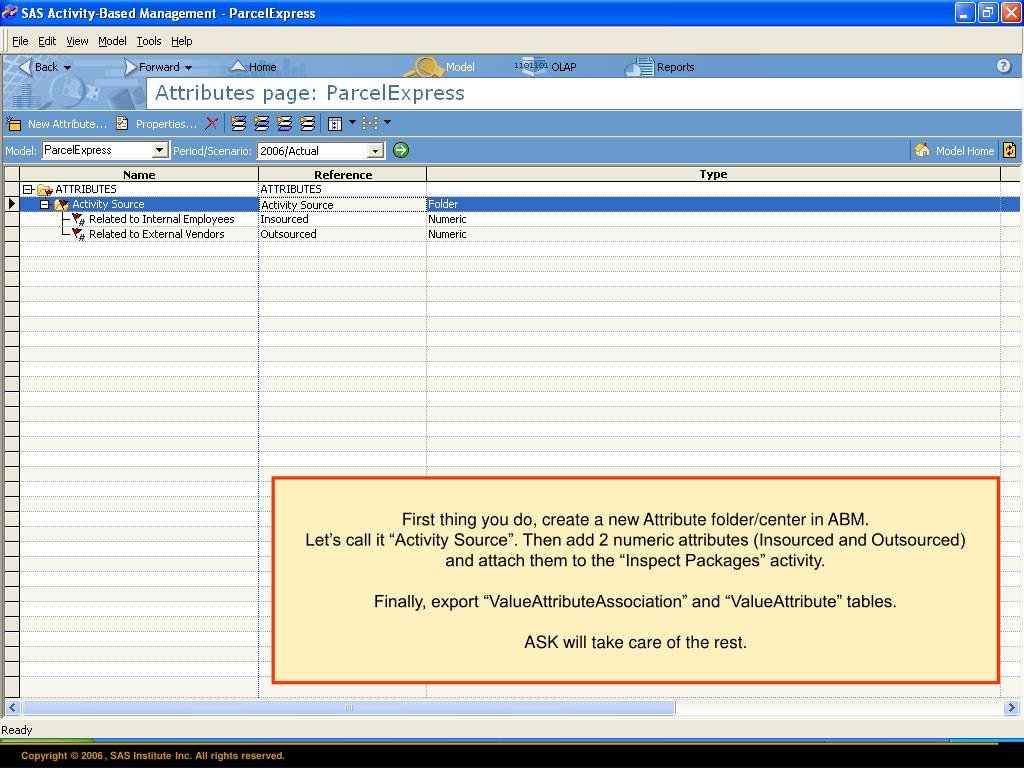Minimize the SAS Activity-Based Management window
The image size is (1024, 768).
[x=965, y=12]
